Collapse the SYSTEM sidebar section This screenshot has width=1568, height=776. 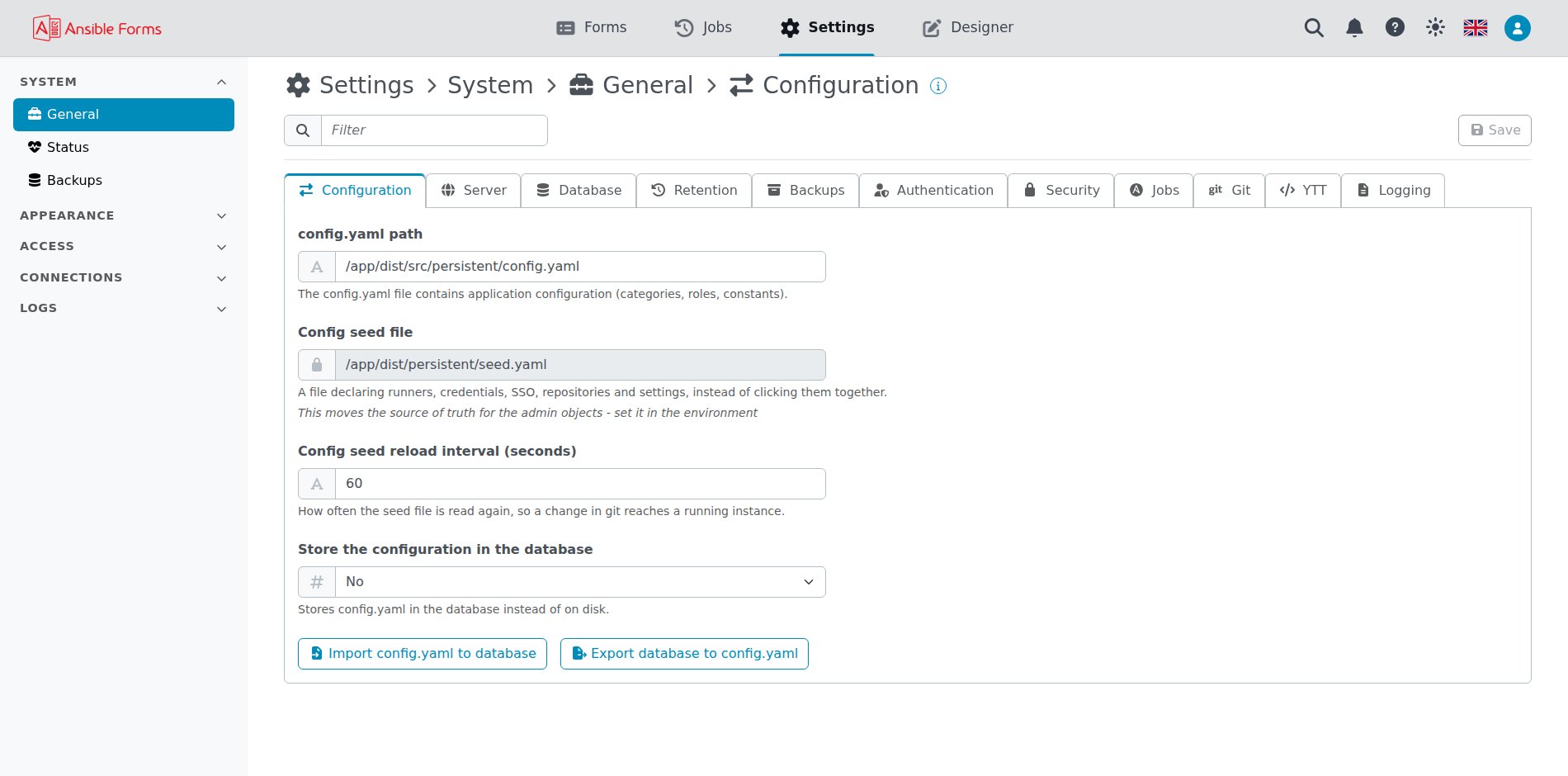click(x=124, y=82)
